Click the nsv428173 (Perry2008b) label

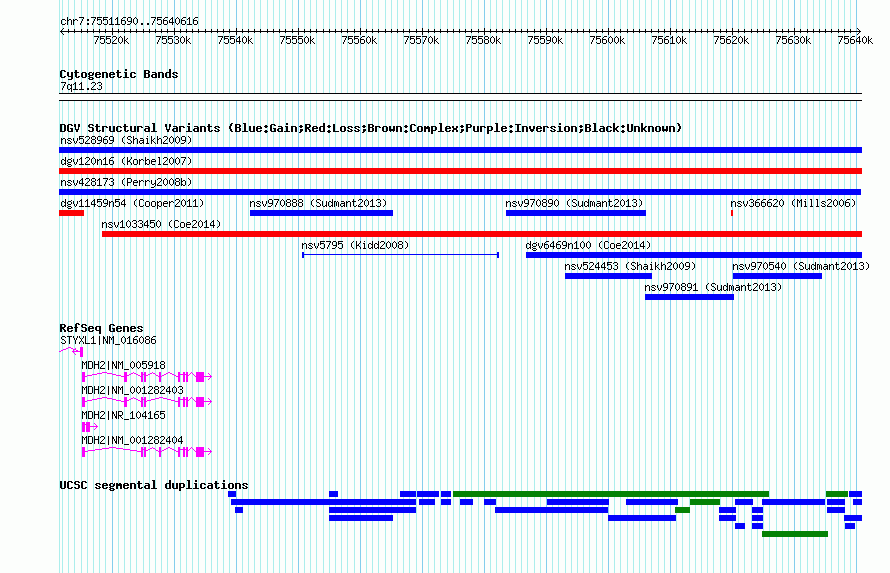pos(126,182)
